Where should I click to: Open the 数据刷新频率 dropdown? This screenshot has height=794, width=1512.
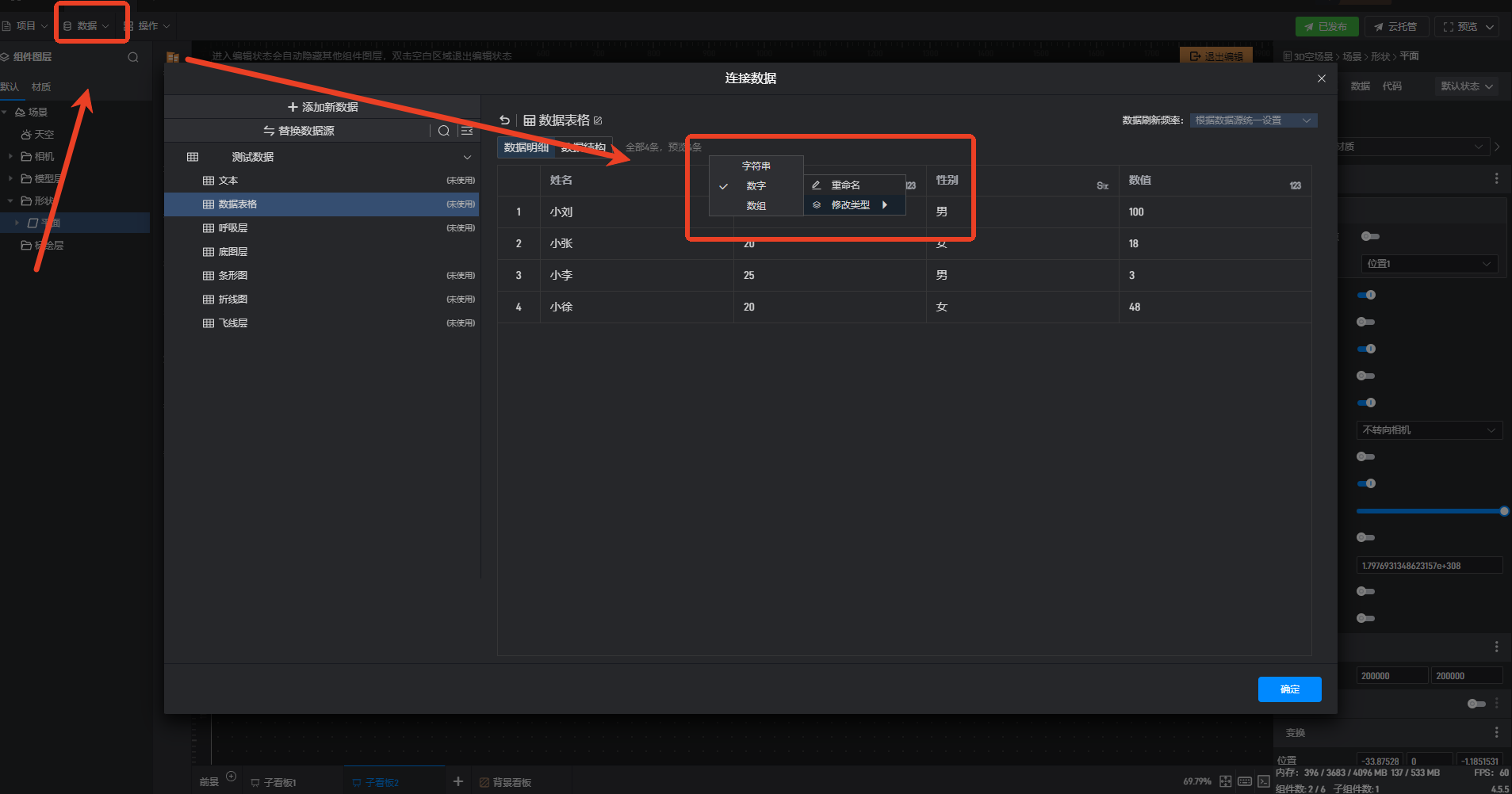[x=1253, y=120]
